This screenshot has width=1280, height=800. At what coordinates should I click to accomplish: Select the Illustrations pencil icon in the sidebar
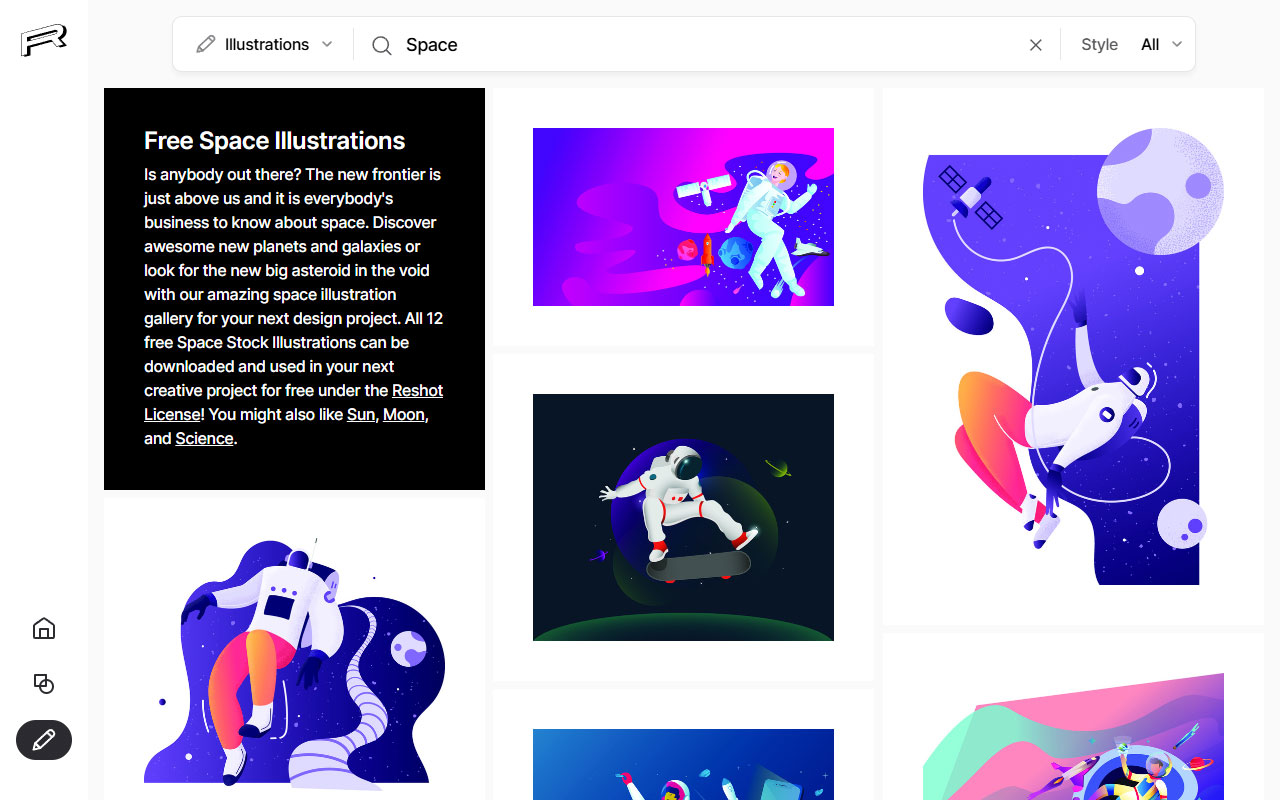tap(43, 740)
